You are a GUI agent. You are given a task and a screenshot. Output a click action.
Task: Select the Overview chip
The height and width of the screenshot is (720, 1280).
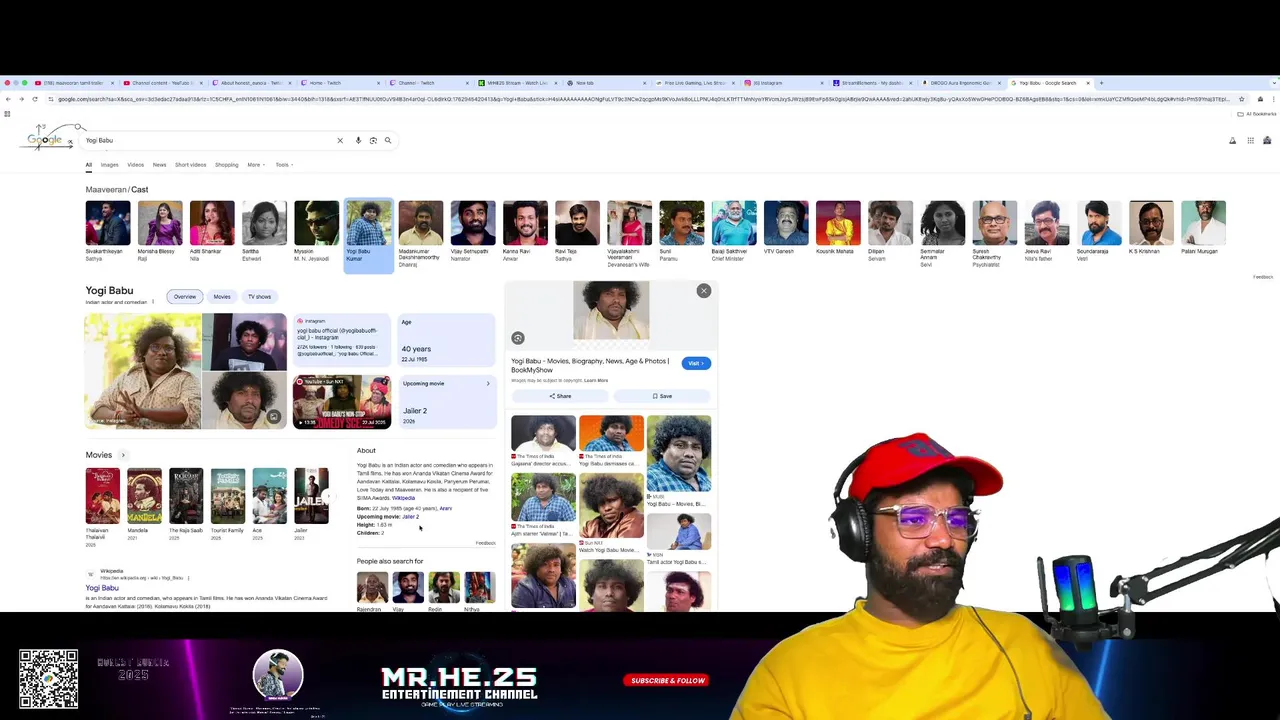[185, 297]
